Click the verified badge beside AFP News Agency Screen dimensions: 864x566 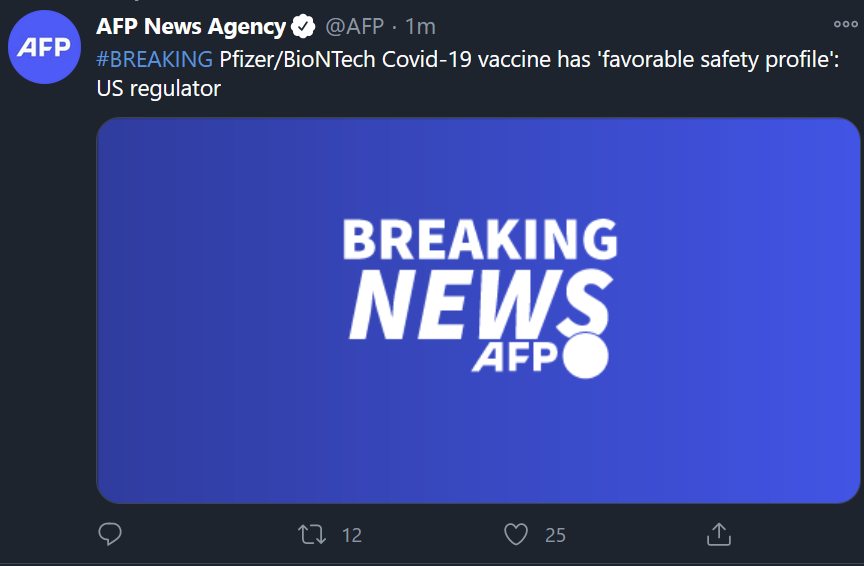pos(303,27)
